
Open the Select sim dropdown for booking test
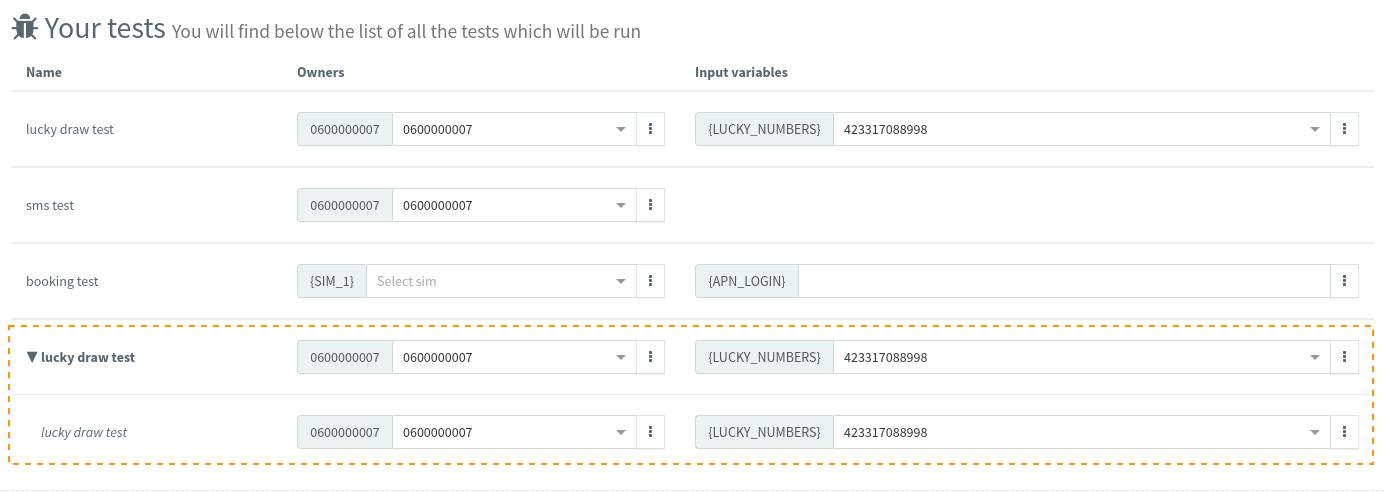(500, 281)
